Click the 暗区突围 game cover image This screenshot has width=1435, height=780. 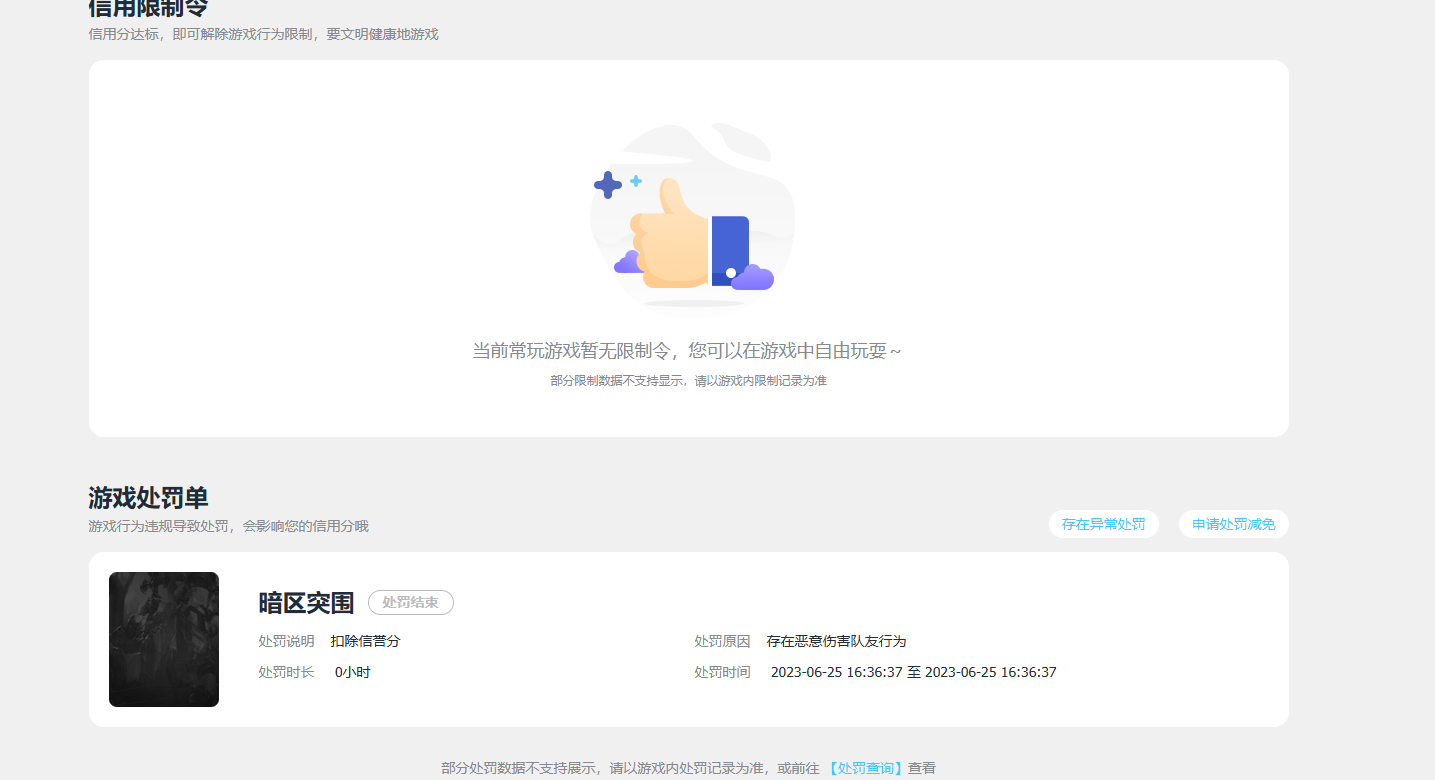163,639
